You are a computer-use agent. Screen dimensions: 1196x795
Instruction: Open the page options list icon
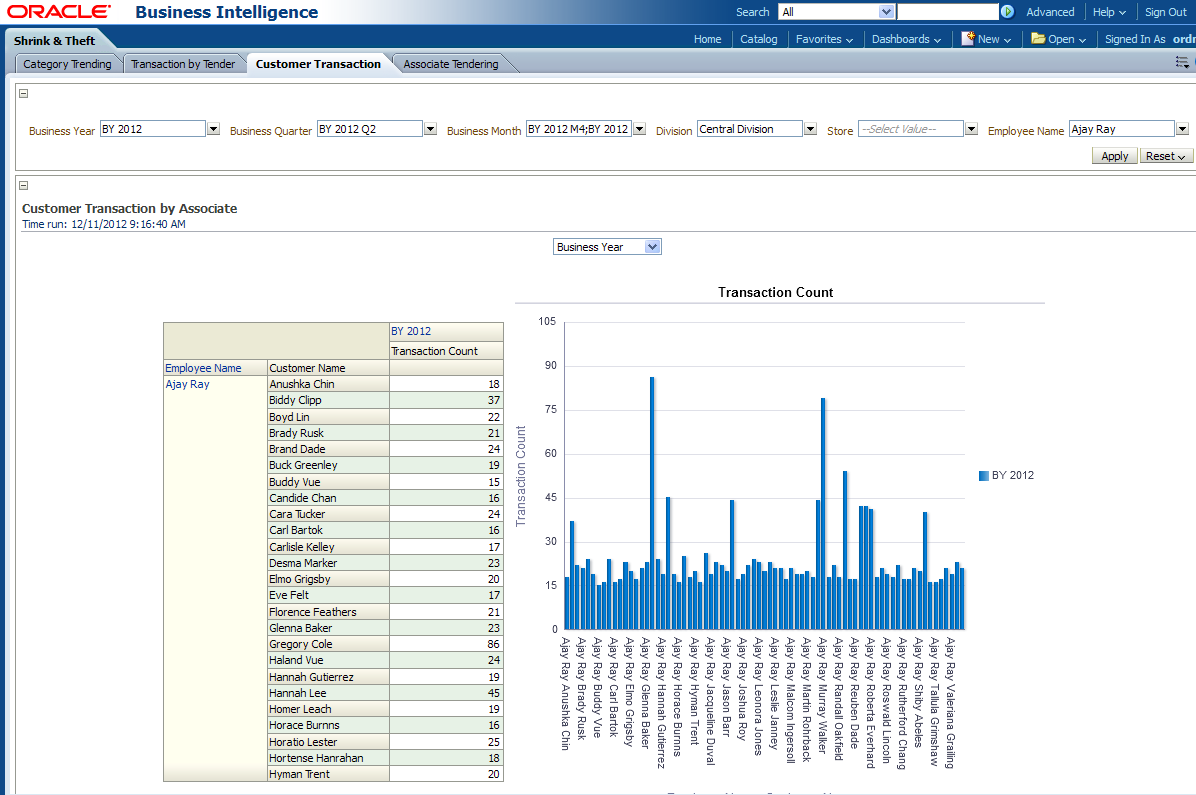click(x=1183, y=62)
